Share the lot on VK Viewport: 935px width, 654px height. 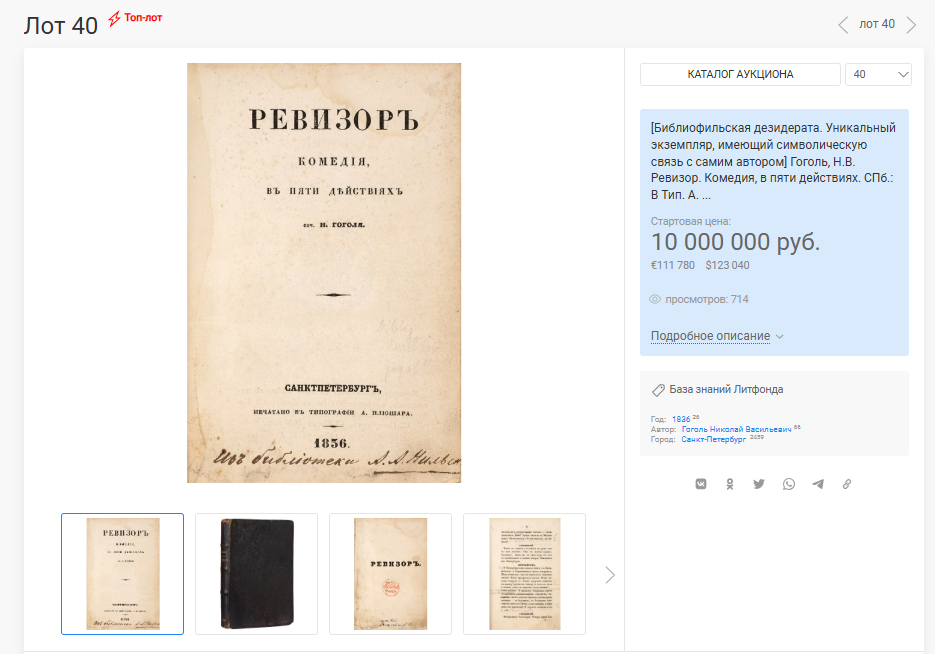[x=701, y=484]
